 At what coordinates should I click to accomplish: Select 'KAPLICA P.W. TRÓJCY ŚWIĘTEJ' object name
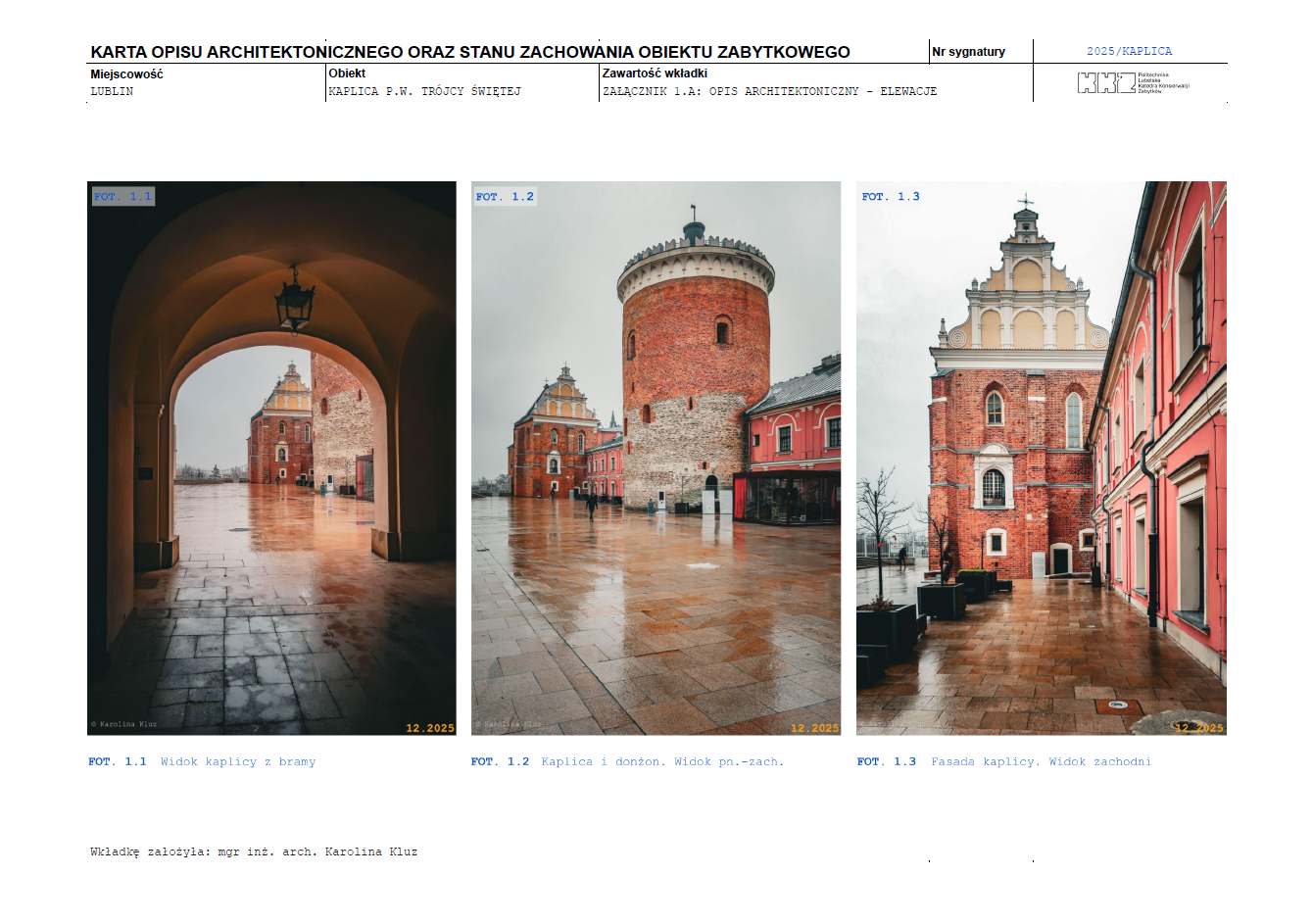click(x=424, y=91)
